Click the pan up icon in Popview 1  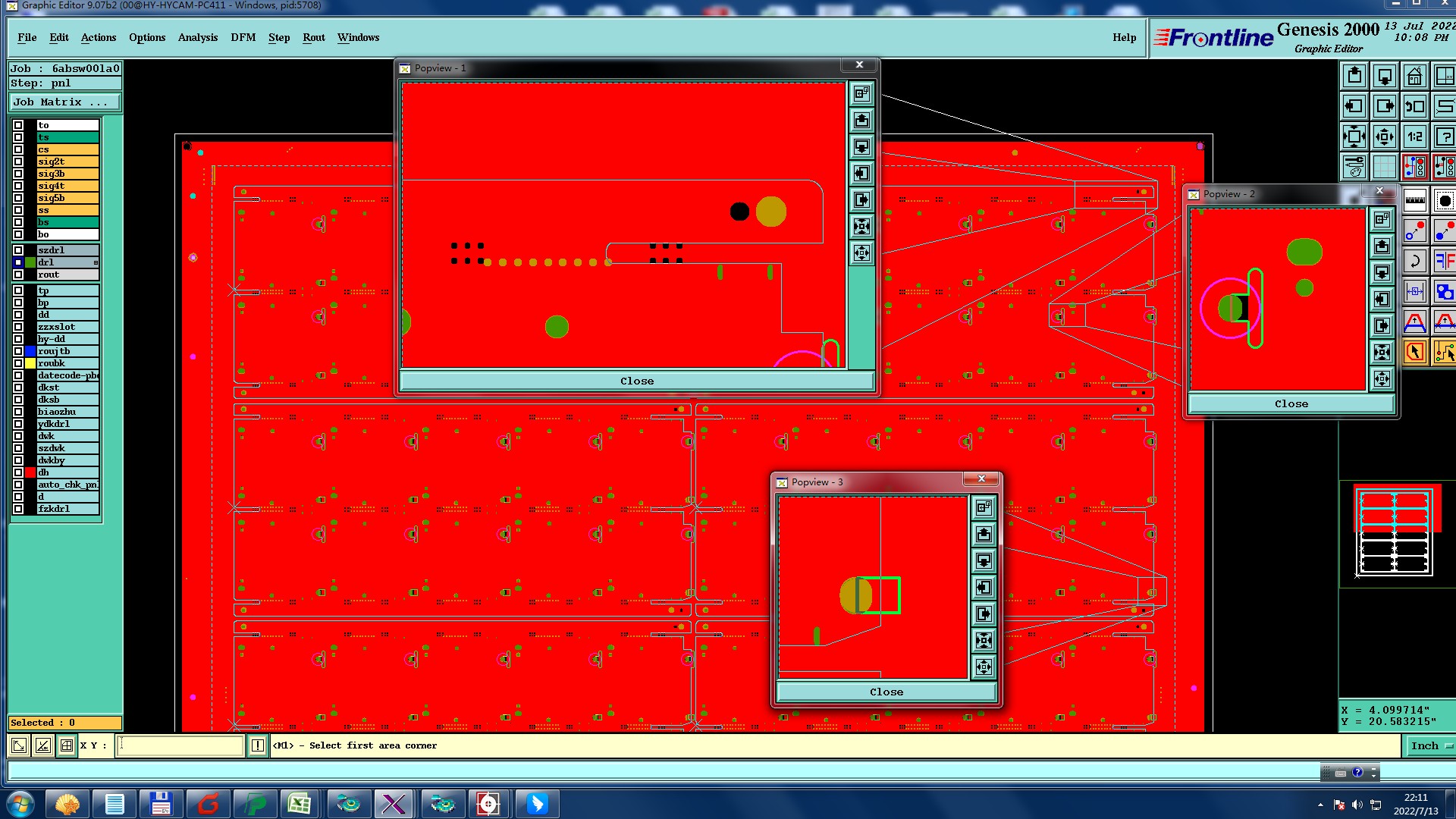pos(861,120)
